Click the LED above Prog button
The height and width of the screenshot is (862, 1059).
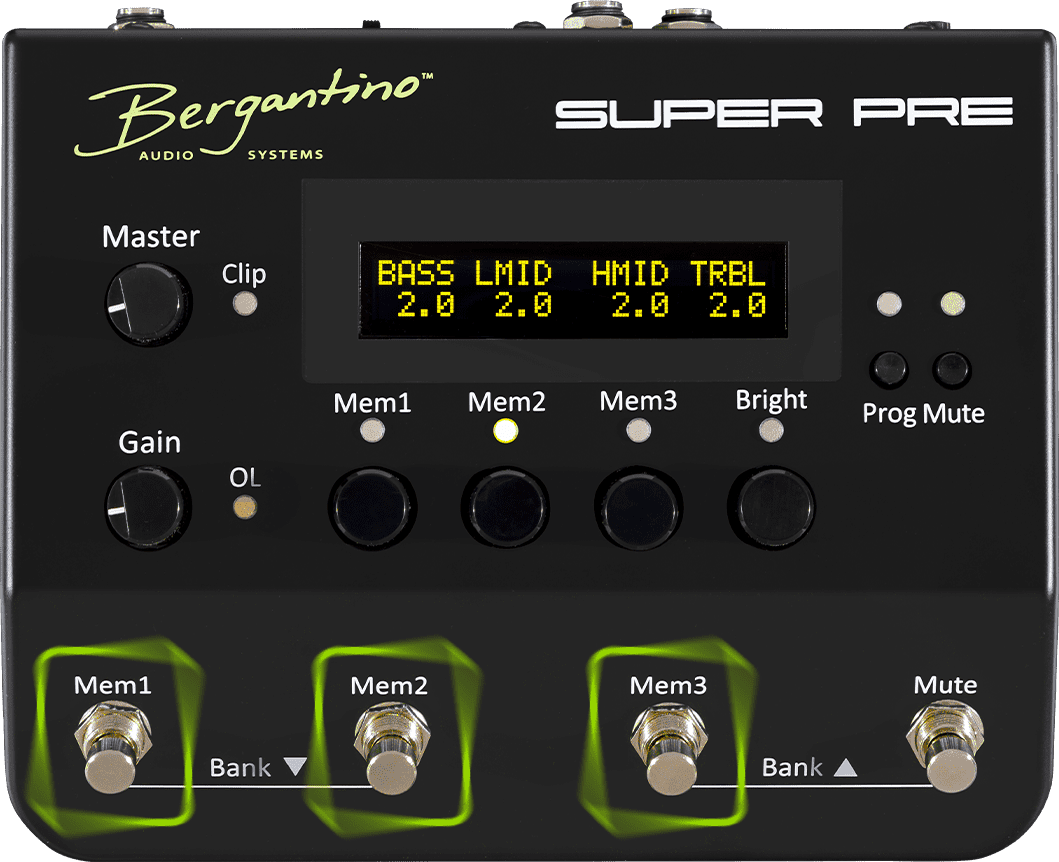(889, 304)
